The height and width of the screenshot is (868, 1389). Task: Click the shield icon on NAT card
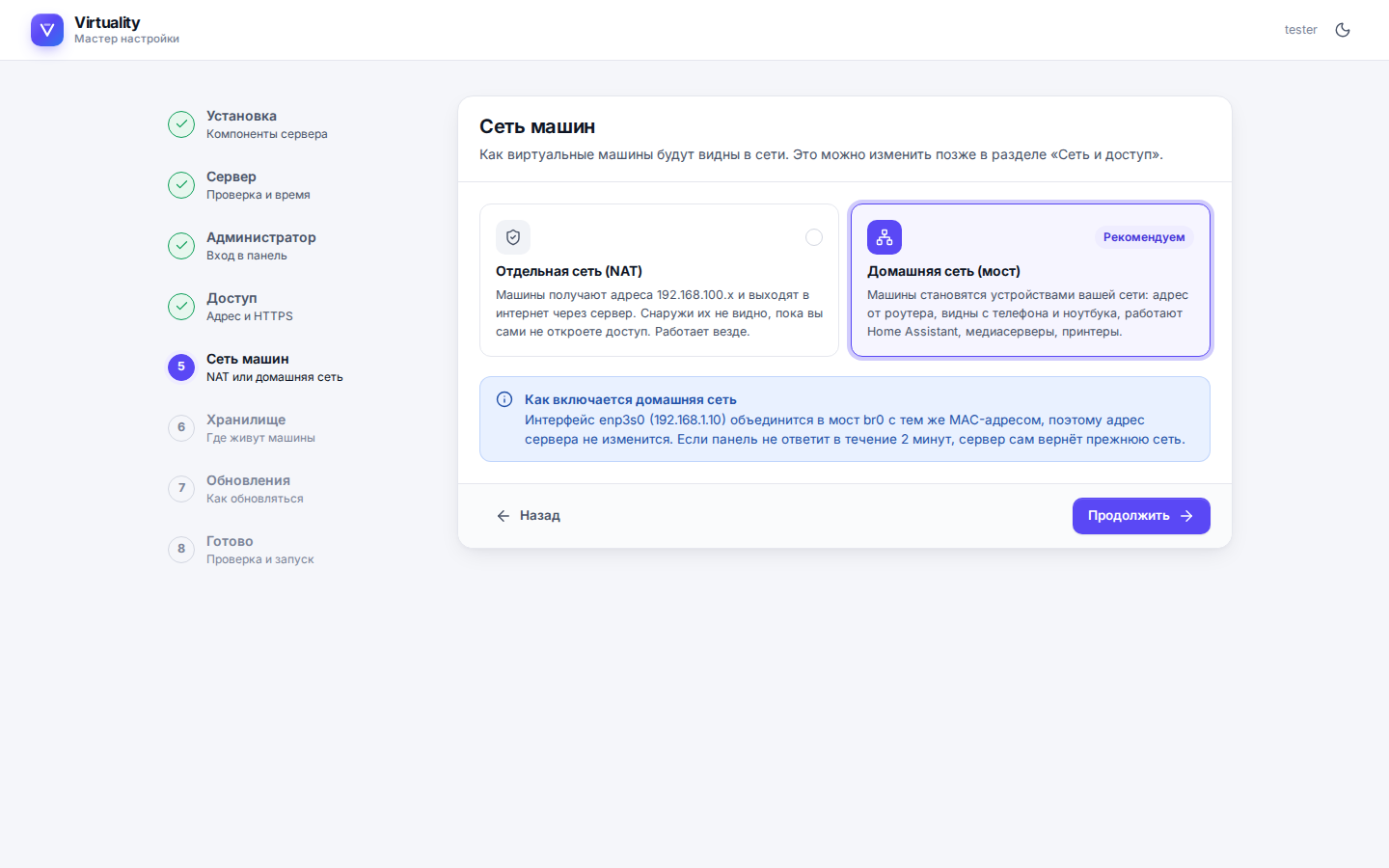coord(513,237)
